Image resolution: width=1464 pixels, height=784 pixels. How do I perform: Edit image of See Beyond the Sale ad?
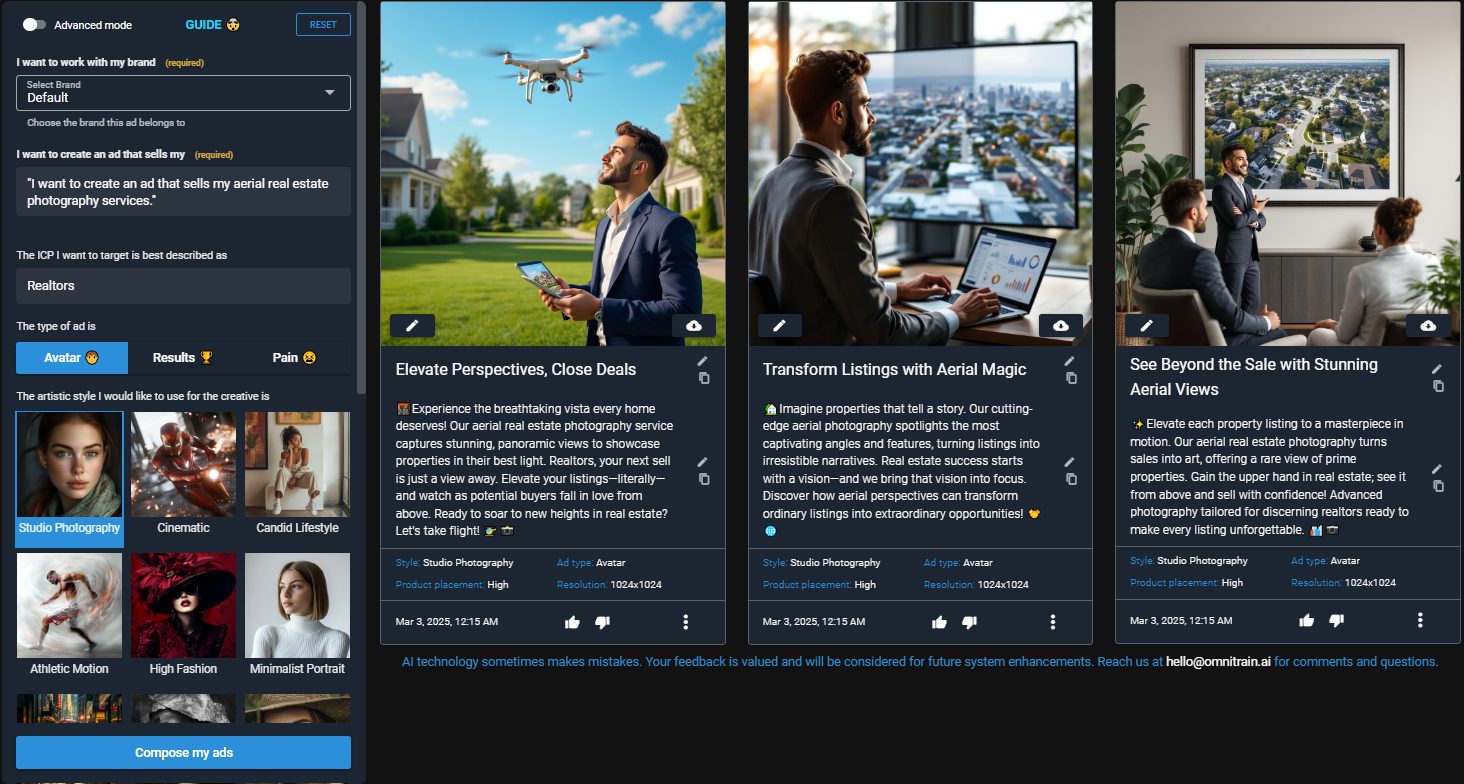[1147, 325]
